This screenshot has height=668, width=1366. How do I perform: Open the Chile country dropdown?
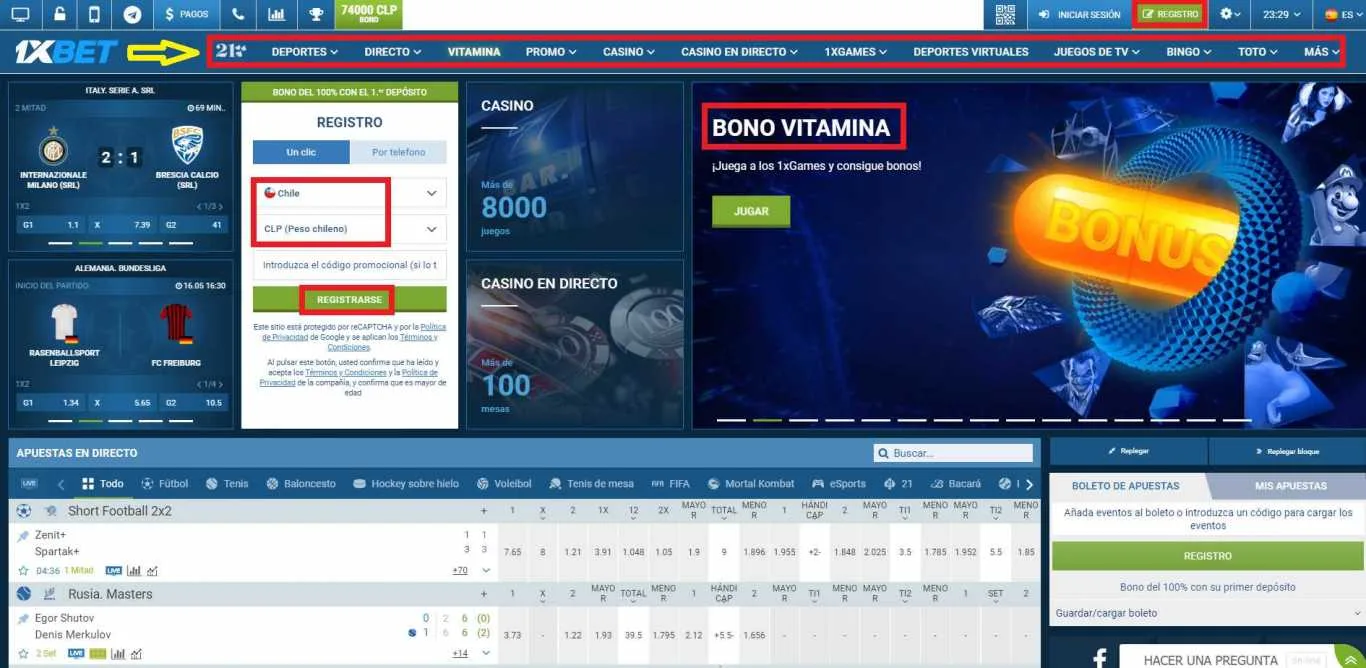coord(349,193)
